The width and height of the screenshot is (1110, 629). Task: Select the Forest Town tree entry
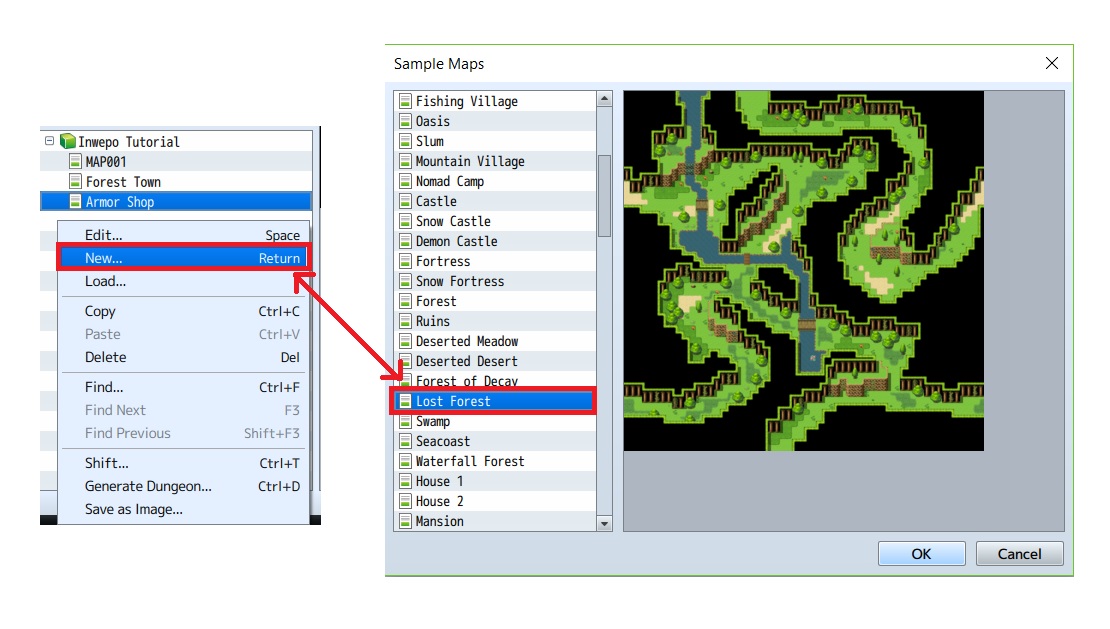click(x=176, y=182)
